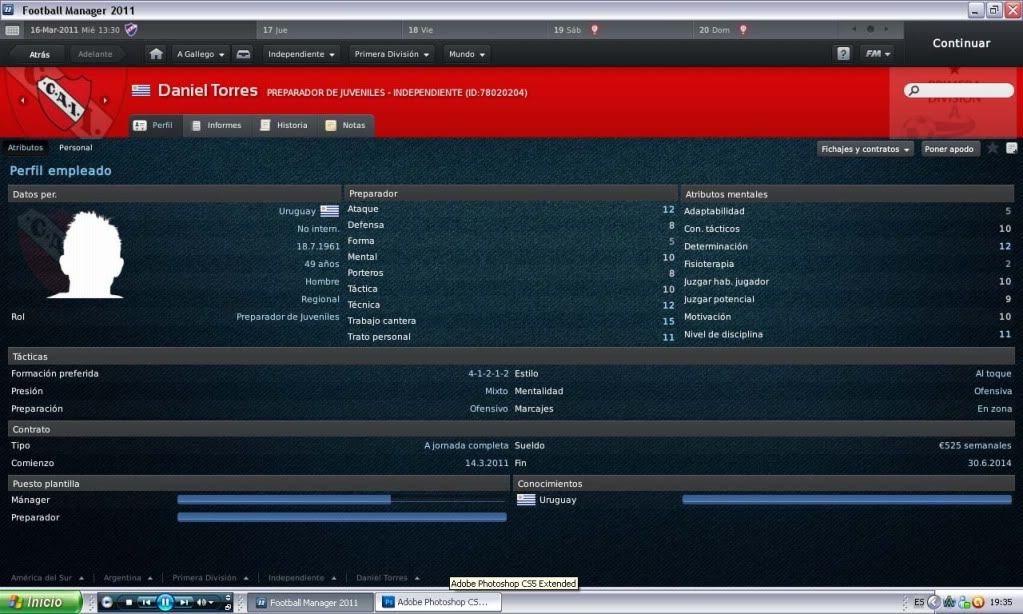The height and width of the screenshot is (614, 1023).
Task: Click the Poner apodo button
Action: [x=949, y=149]
